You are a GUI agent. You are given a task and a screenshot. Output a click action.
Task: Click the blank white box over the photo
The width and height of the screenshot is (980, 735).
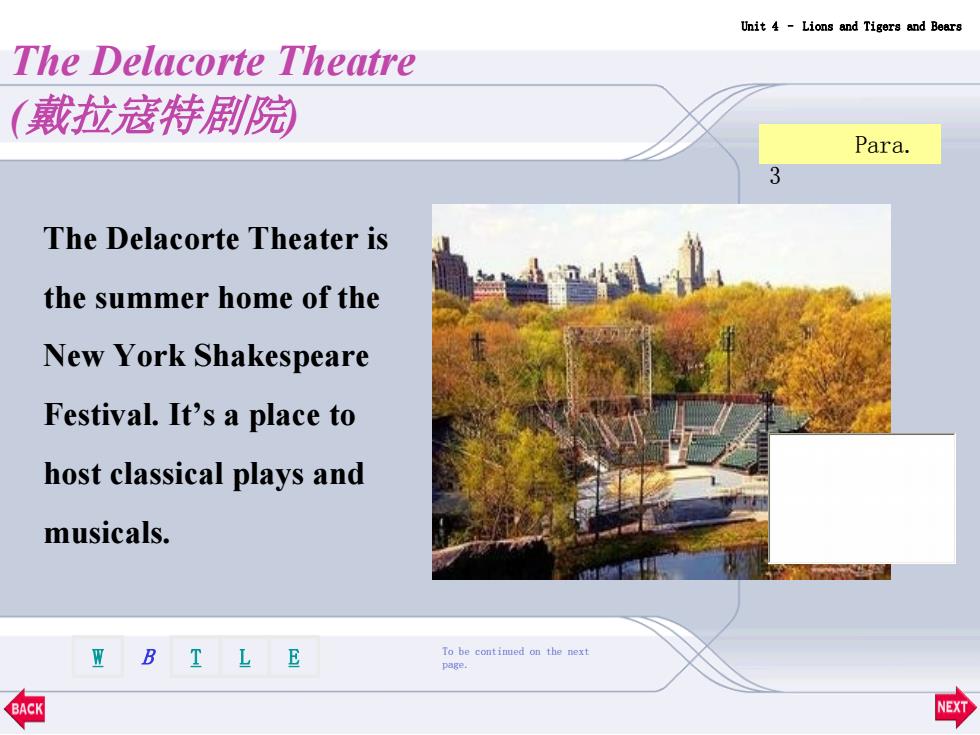pos(862,499)
